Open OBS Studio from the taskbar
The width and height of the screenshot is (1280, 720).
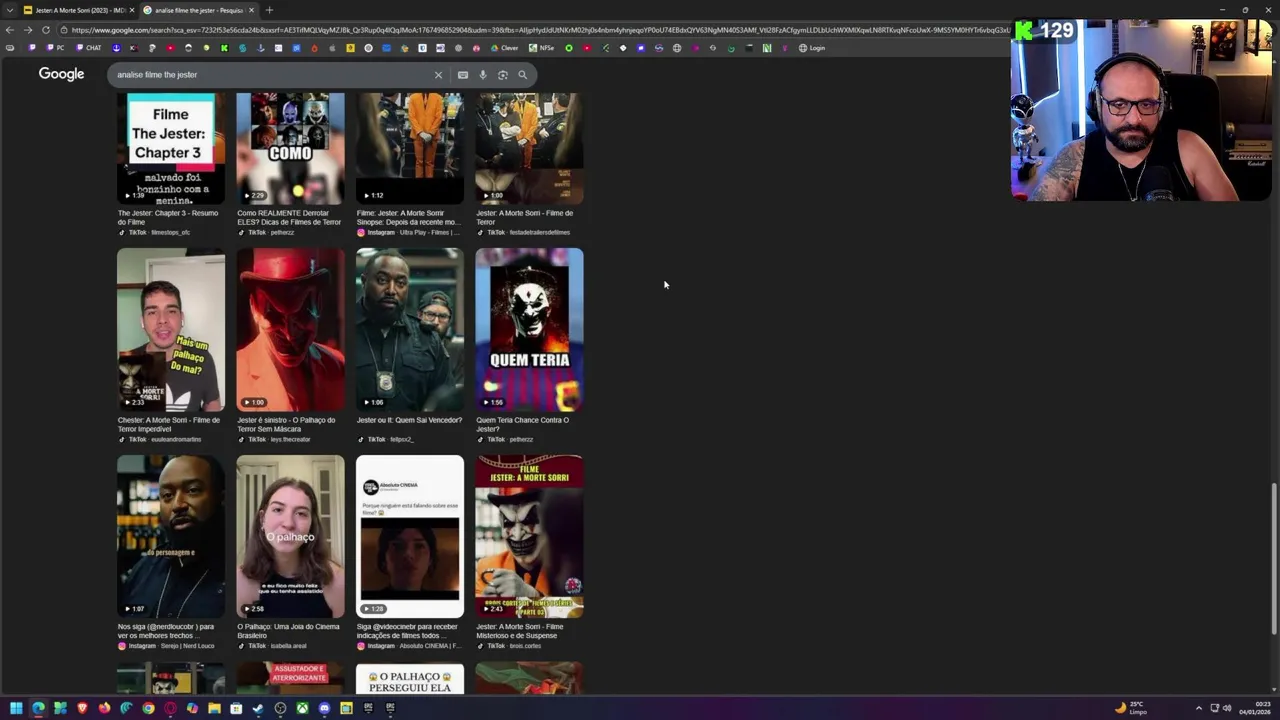(x=280, y=709)
